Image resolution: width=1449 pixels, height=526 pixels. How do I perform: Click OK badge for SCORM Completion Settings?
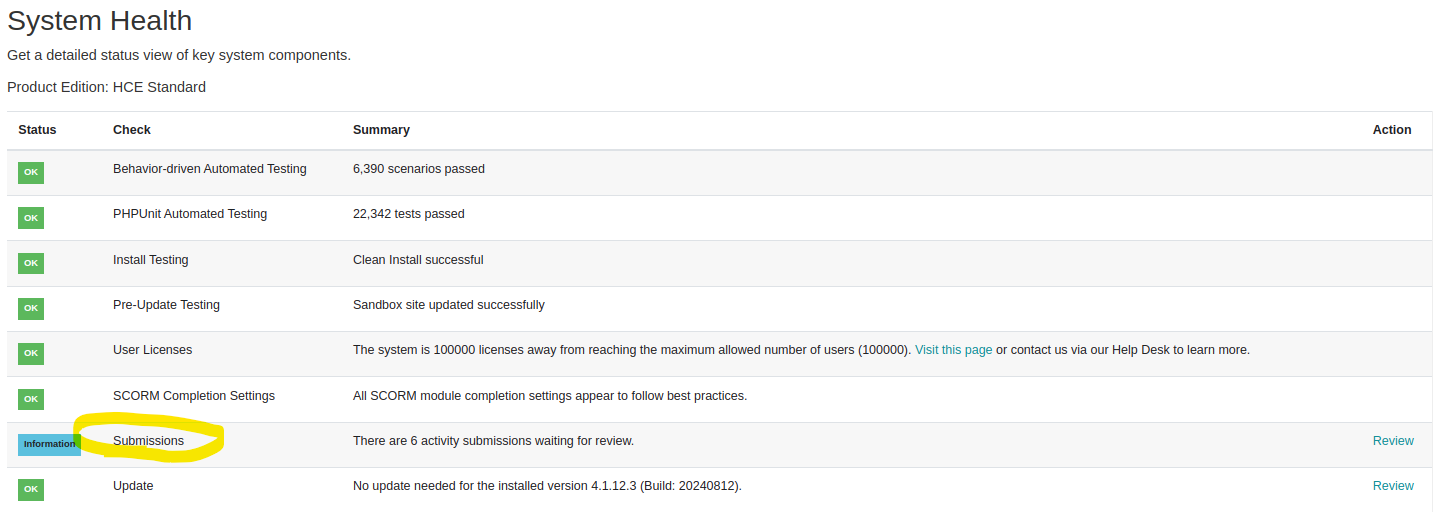pos(31,399)
